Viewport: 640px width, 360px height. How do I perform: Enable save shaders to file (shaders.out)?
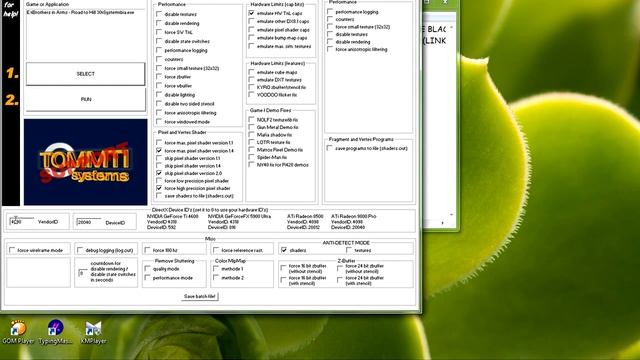(x=159, y=196)
